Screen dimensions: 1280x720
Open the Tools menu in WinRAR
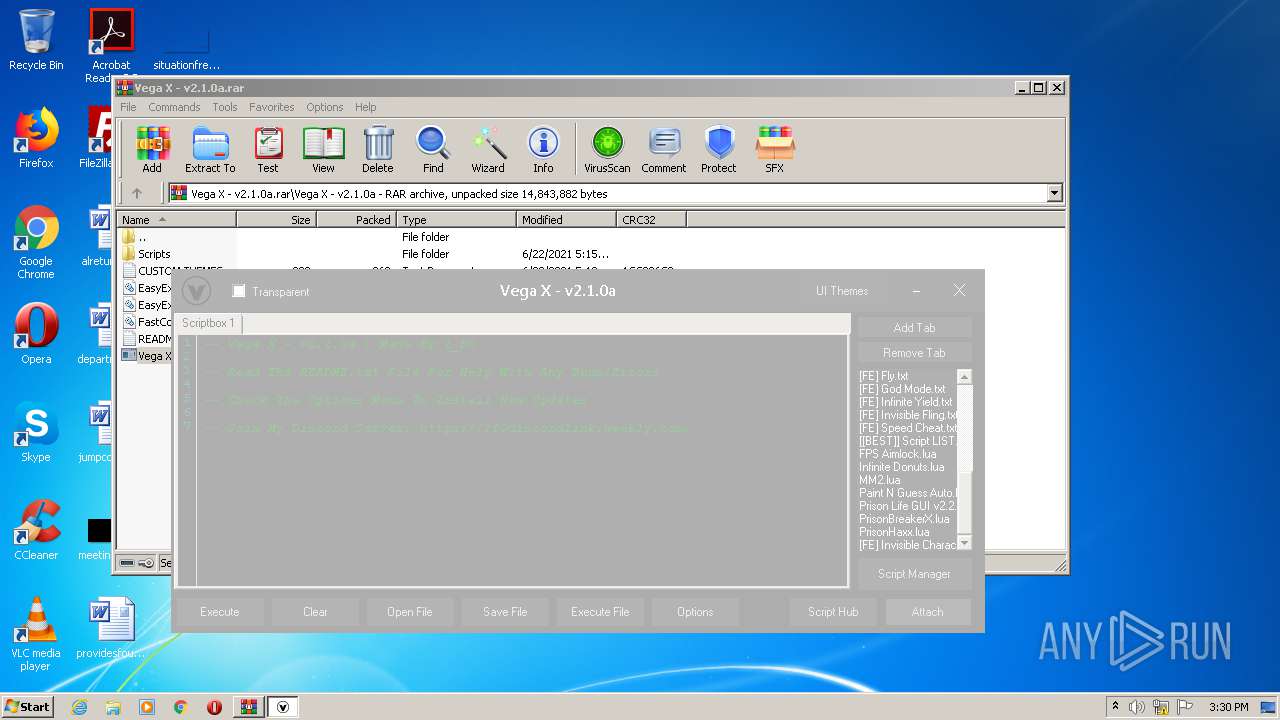(225, 107)
